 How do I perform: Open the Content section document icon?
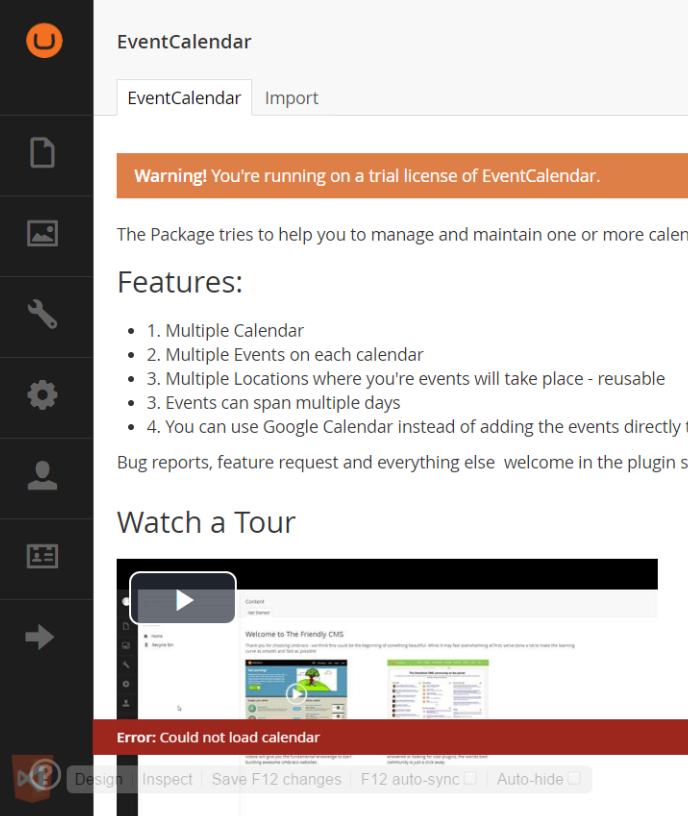(42, 153)
